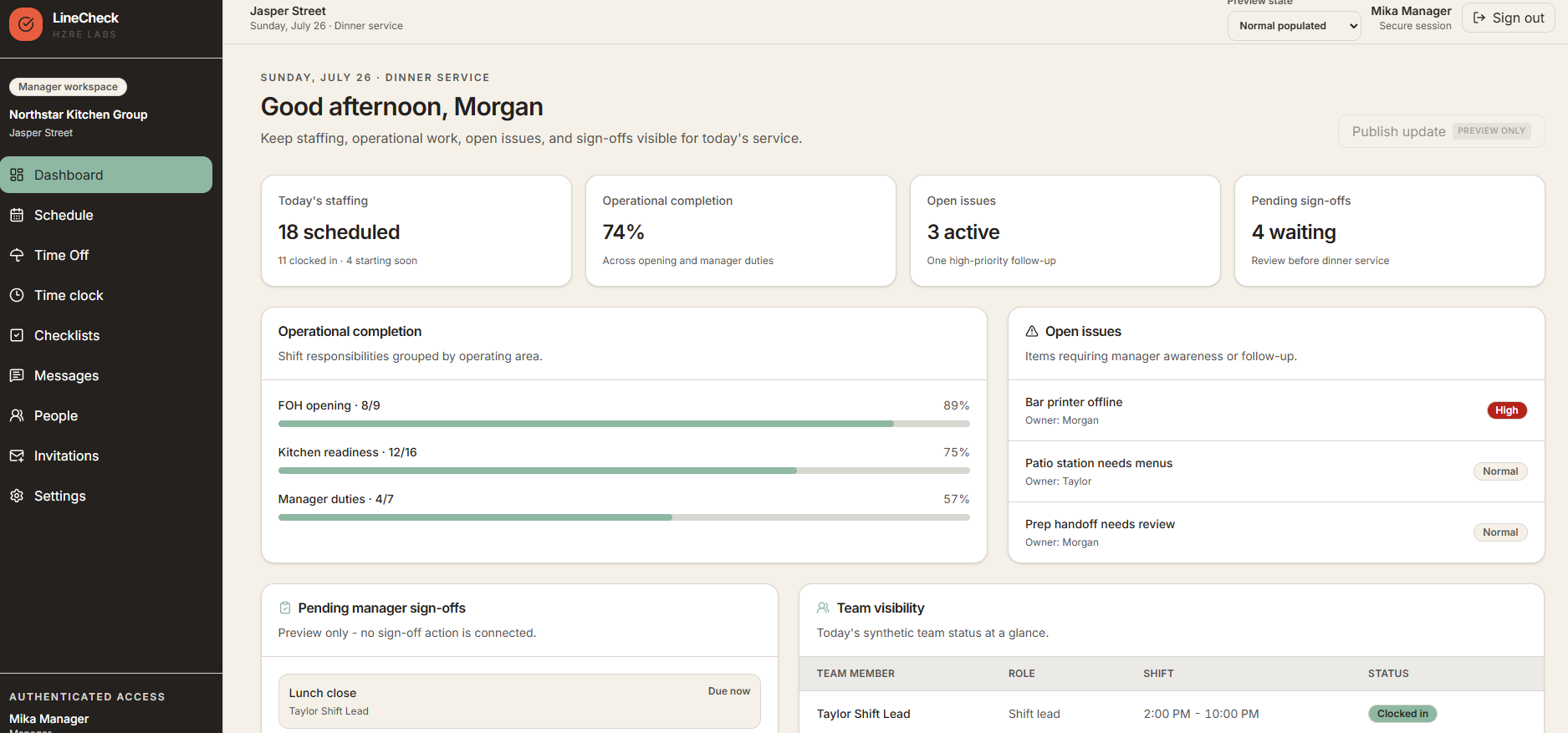Image resolution: width=1568 pixels, height=733 pixels.
Task: Click the Kitchen readiness progress bar
Action: [624, 471]
